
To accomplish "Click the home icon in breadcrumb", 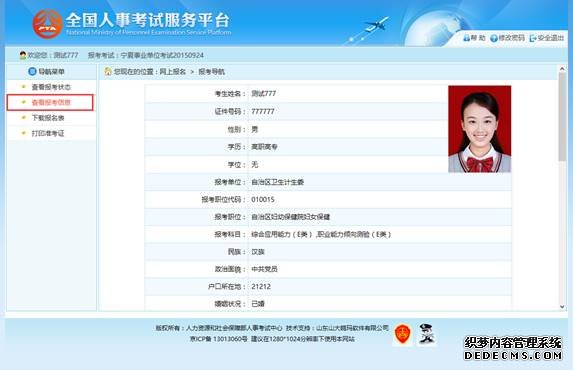I will tap(108, 71).
